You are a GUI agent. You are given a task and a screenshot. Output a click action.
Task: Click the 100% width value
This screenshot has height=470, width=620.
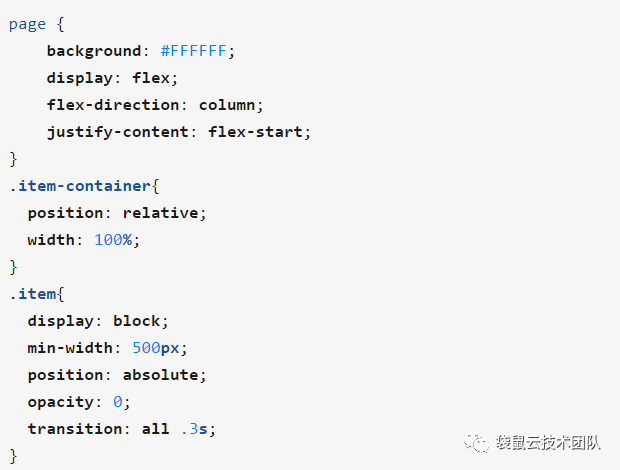[x=113, y=240]
